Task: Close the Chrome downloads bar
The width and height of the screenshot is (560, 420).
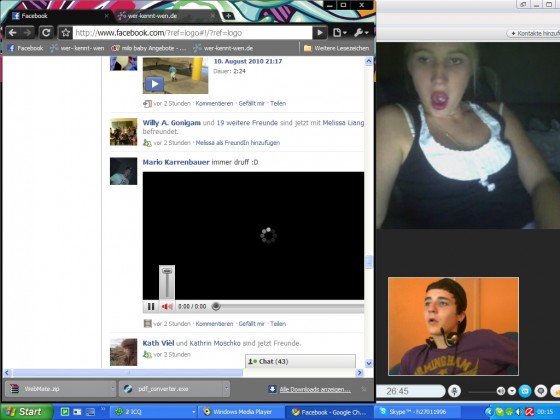Action: [x=364, y=389]
